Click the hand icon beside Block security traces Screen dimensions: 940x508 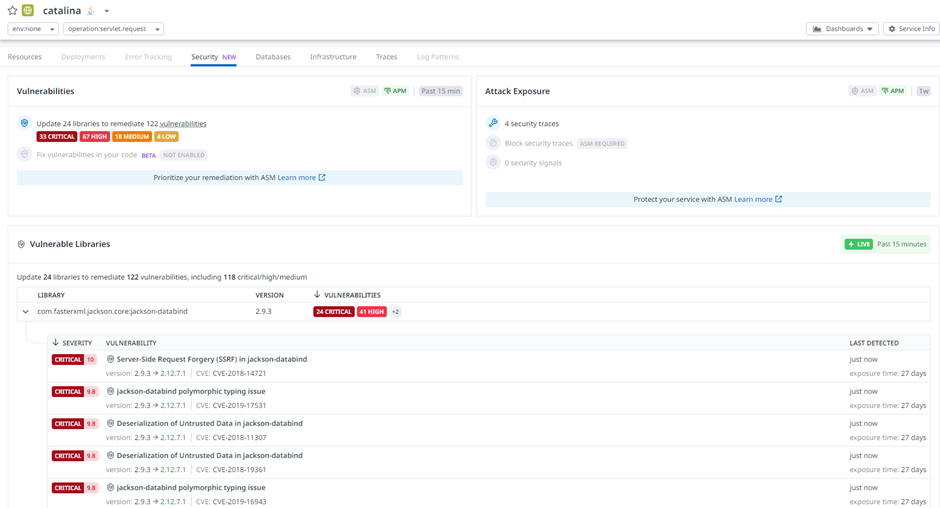493,143
